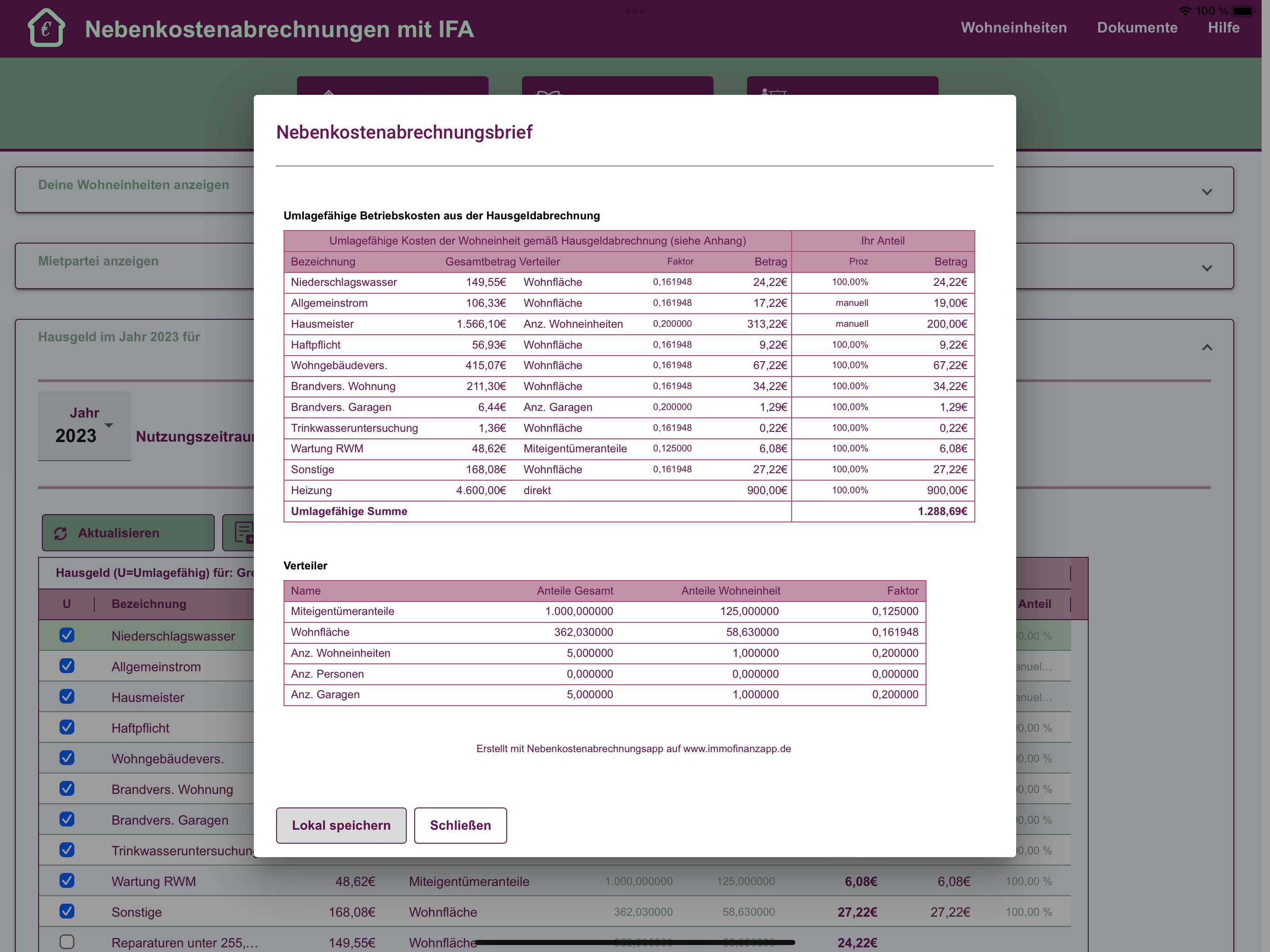Uncheck the Niederschlagswasser checkbox

click(67, 635)
